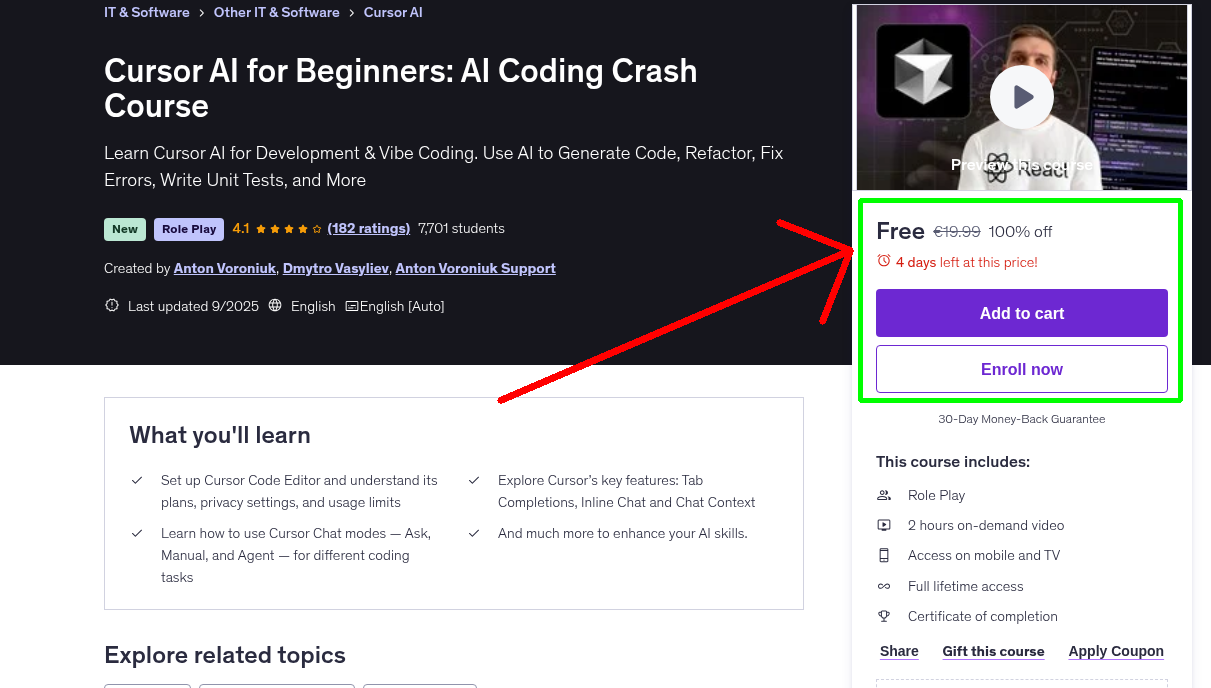Click the 7,701 students text
Viewport: 1211px width, 688px height.
point(461,228)
